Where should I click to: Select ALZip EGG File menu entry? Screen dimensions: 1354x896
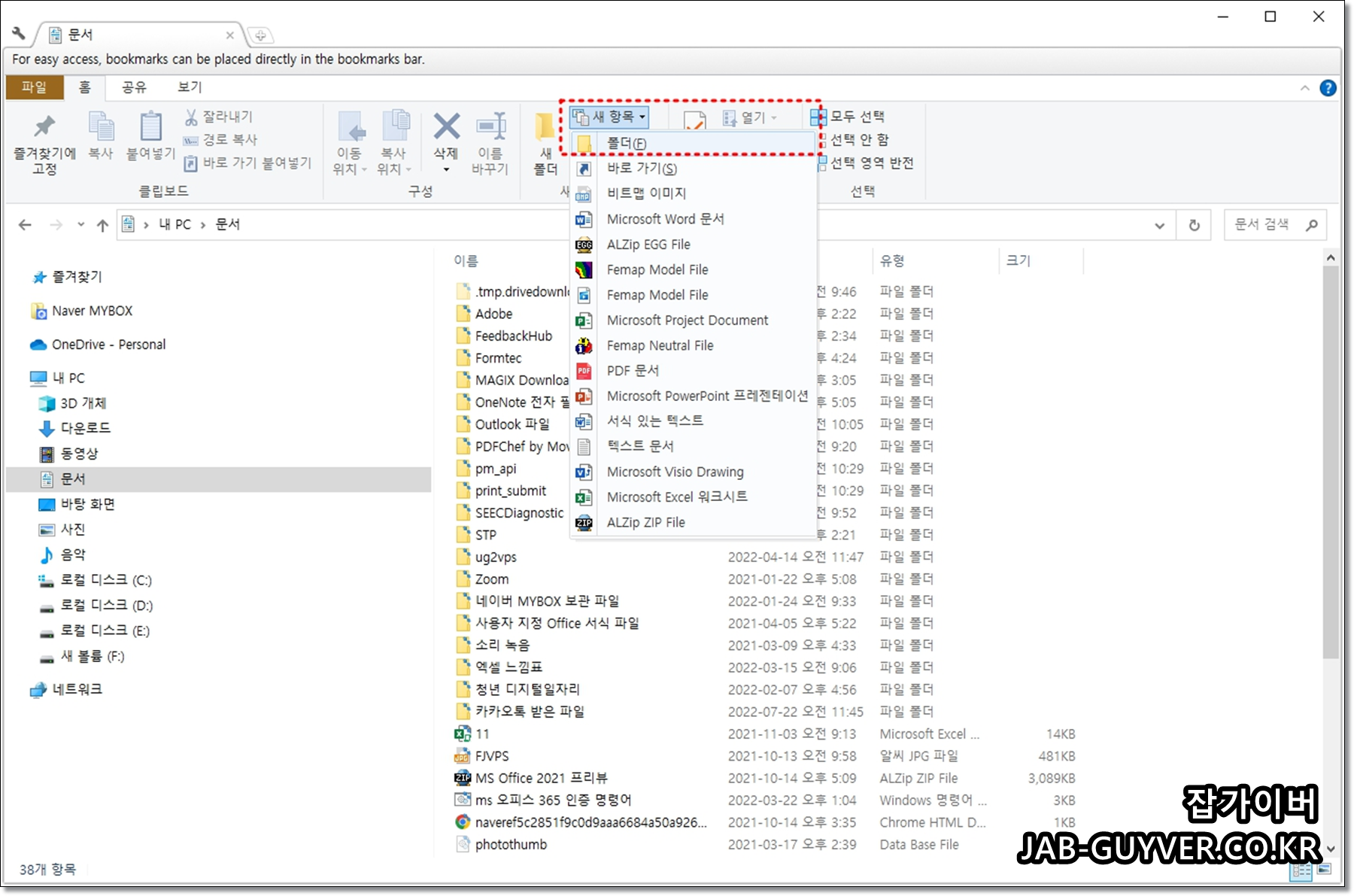click(x=693, y=245)
